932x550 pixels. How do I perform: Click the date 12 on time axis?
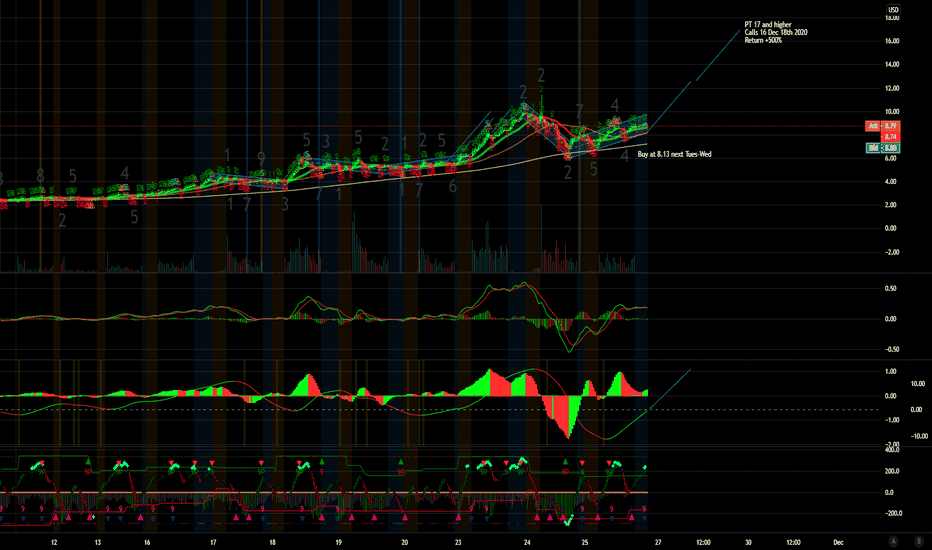(54, 542)
